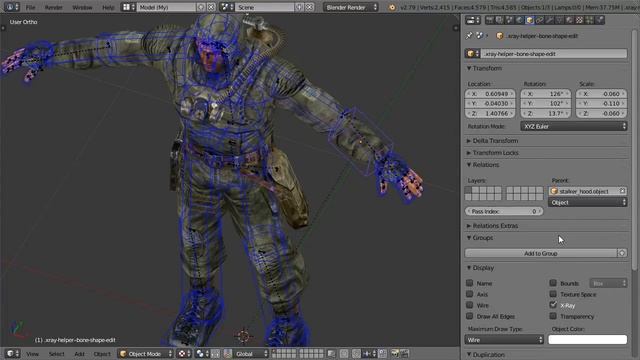Open the viewport View menu
Image resolution: width=640 pixels, height=360 pixels.
tap(32, 354)
